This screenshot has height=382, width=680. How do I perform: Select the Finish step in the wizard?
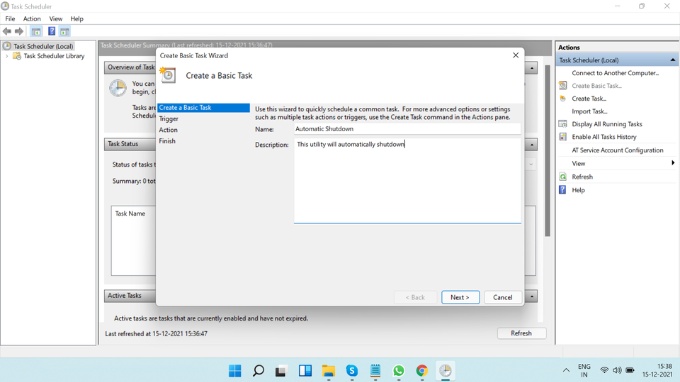tap(167, 141)
